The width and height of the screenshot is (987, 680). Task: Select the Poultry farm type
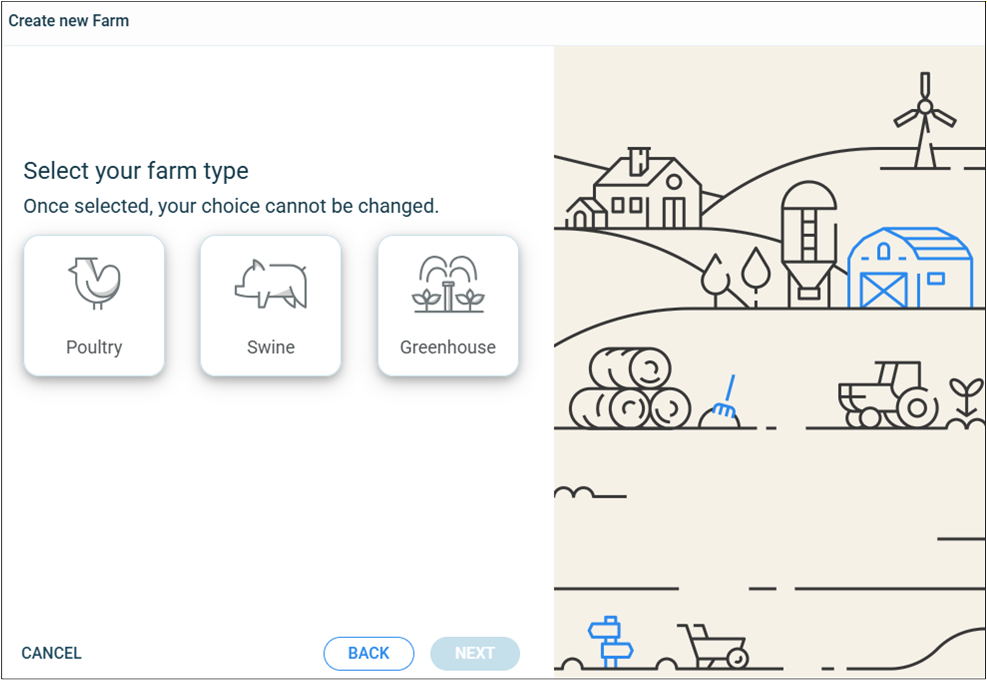tap(94, 305)
